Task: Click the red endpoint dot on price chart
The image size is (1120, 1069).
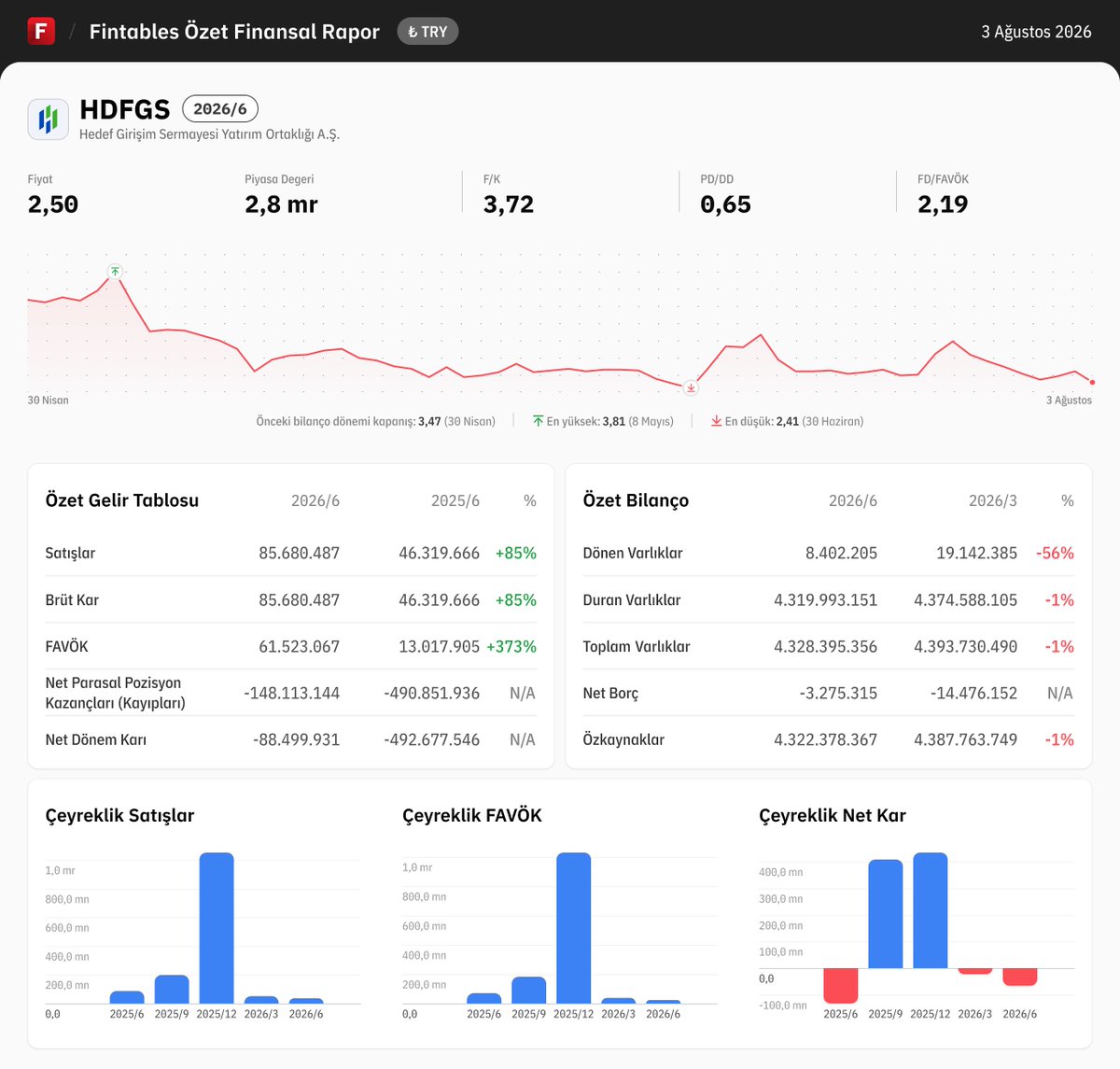Action: [x=1092, y=382]
